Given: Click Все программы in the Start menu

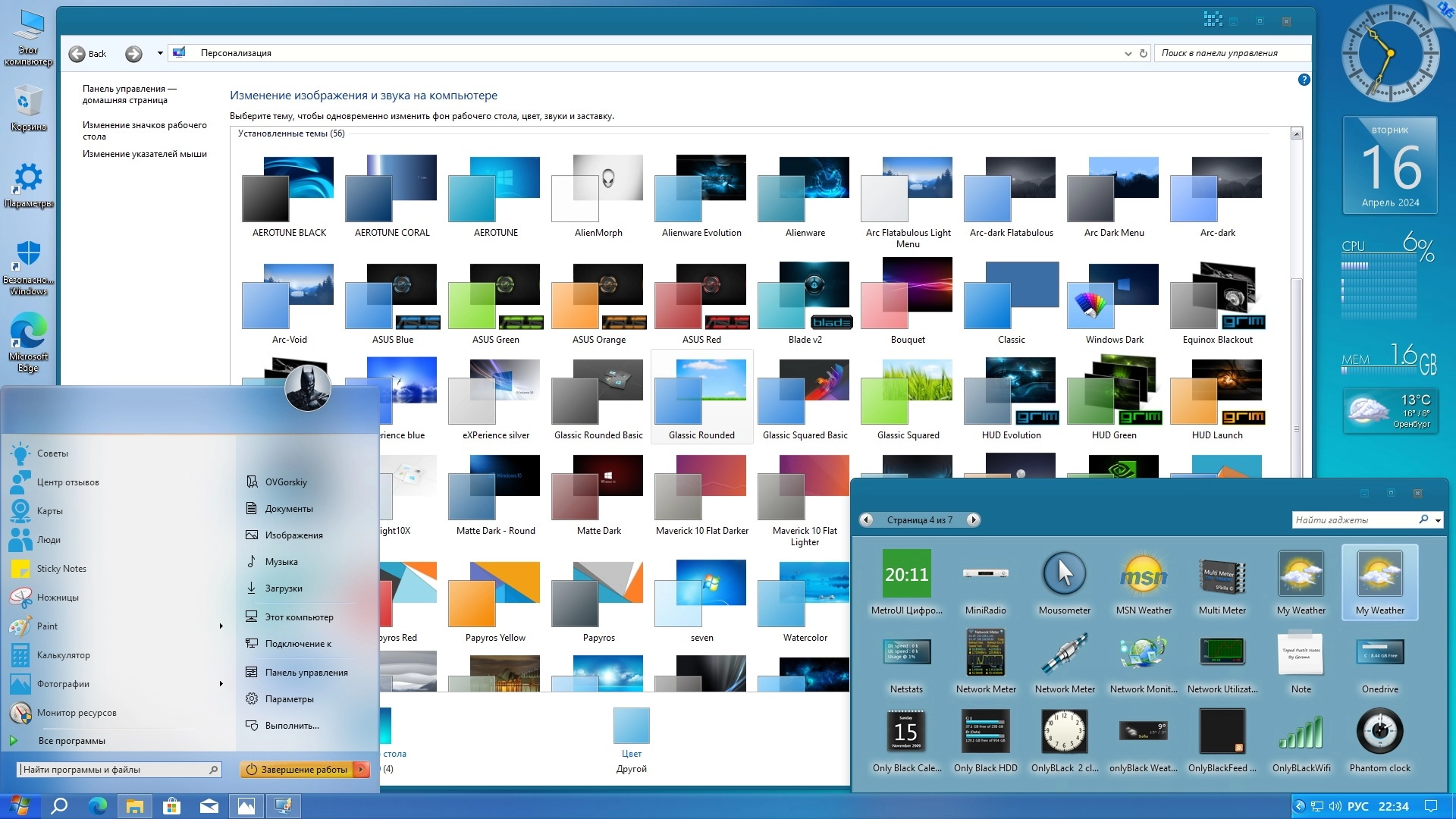Looking at the screenshot, I should [71, 741].
